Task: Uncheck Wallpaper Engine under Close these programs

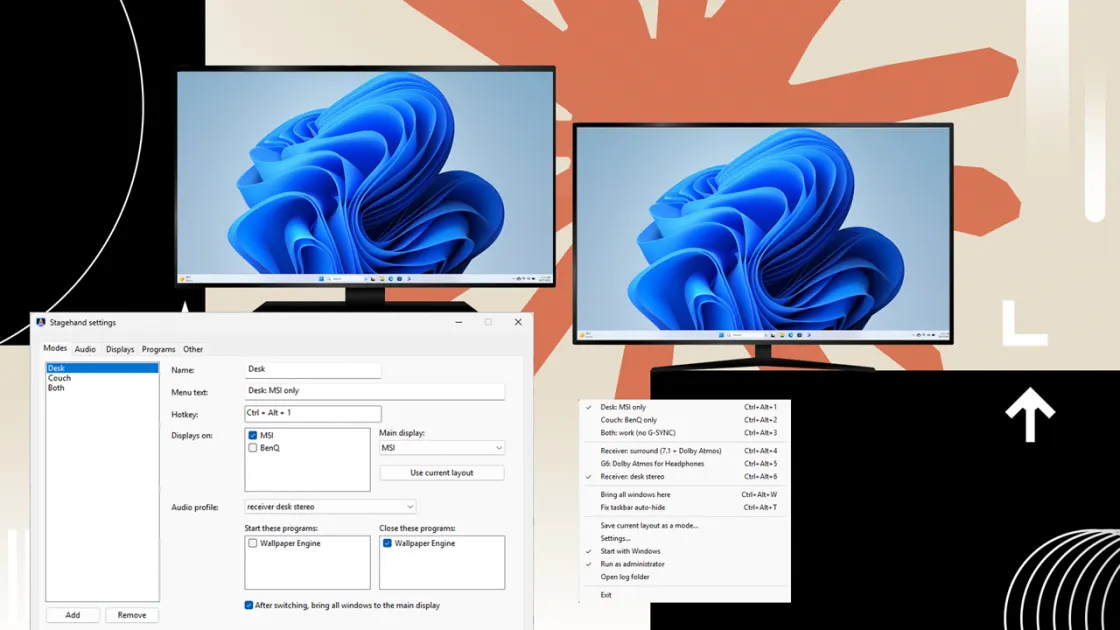Action: pyautogui.click(x=387, y=544)
